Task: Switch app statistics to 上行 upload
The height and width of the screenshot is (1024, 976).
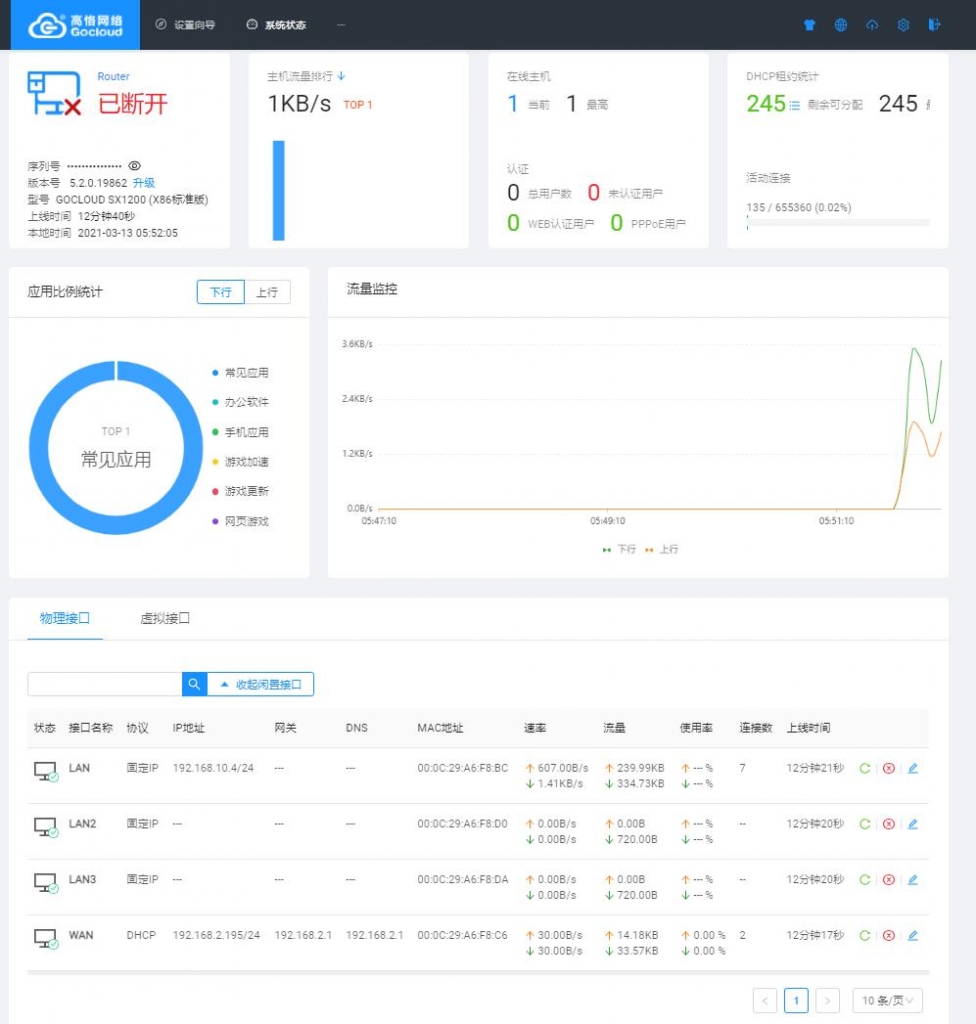Action: point(267,292)
